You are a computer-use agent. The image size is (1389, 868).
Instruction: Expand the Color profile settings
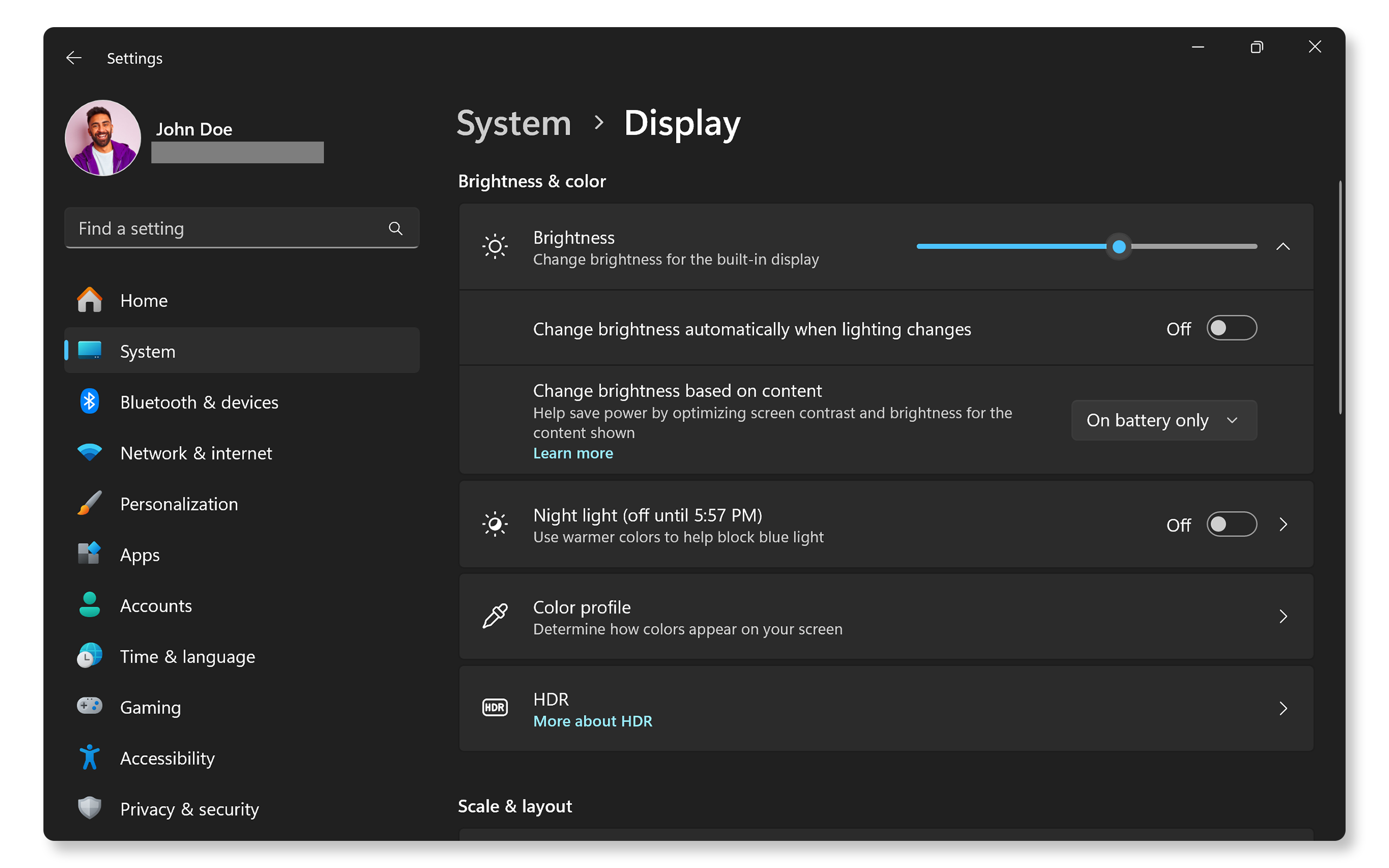coord(1284,616)
